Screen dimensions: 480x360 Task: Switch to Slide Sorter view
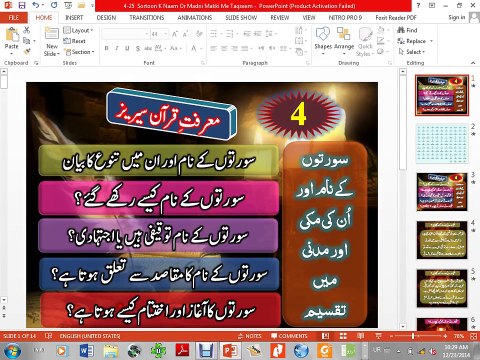click(343, 336)
